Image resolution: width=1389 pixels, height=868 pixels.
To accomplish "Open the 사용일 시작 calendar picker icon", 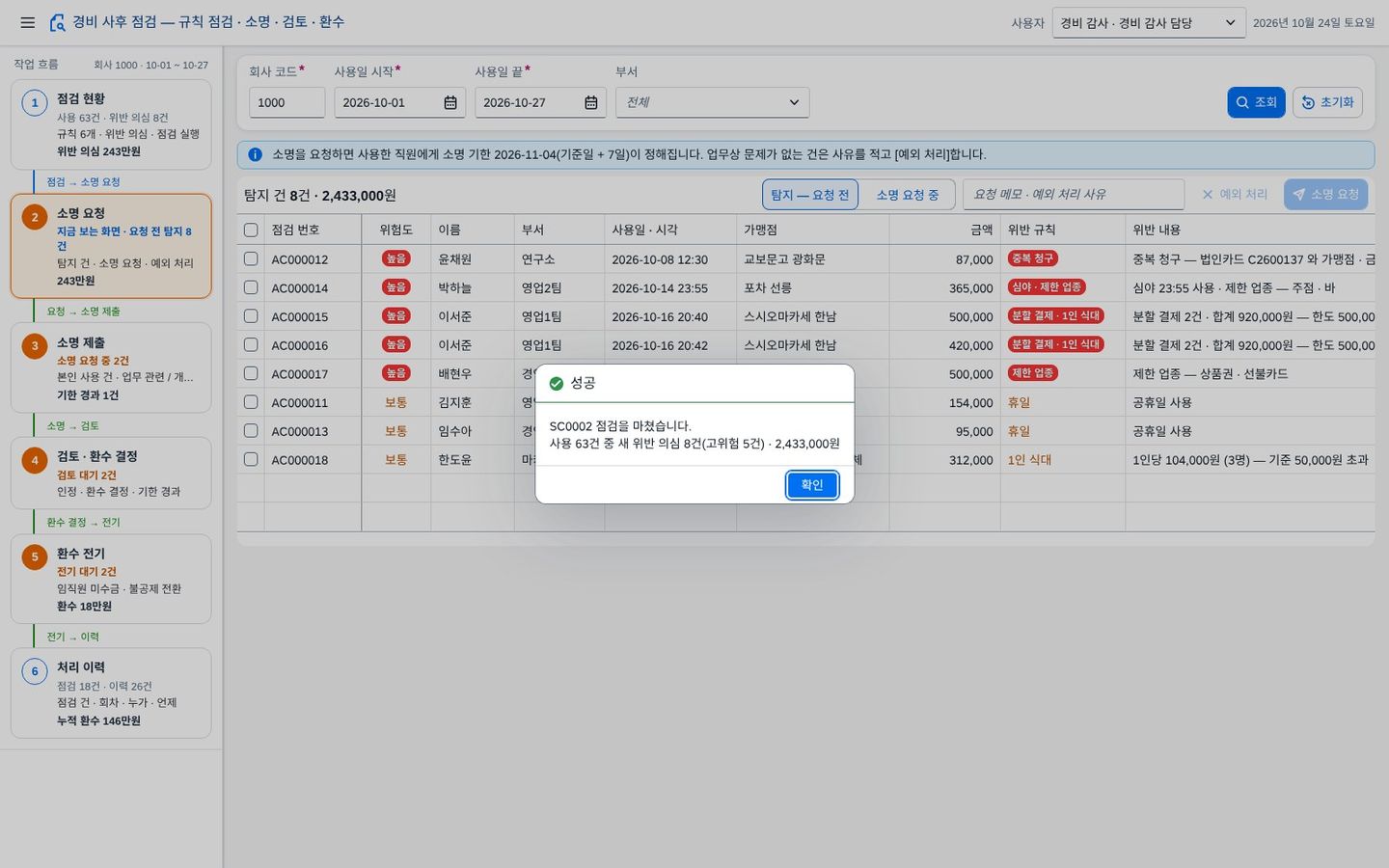I will pyautogui.click(x=450, y=102).
